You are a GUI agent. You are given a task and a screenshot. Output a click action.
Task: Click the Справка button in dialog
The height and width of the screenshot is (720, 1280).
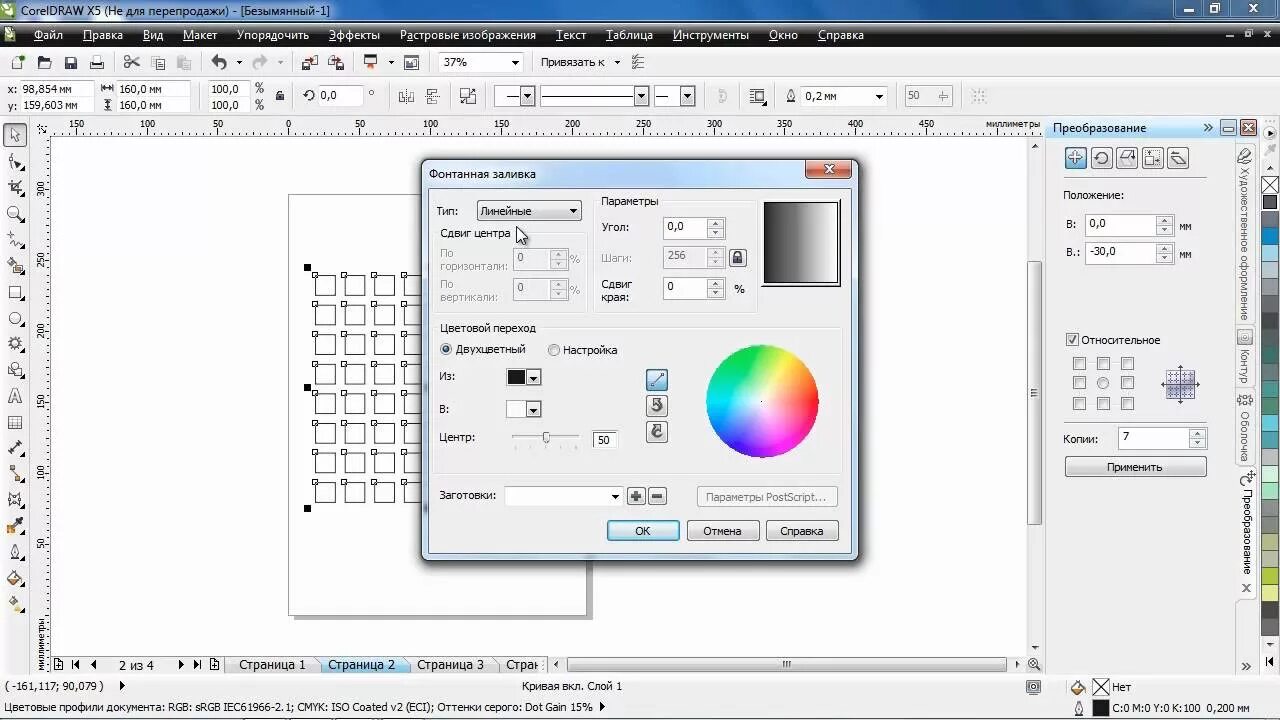(802, 531)
